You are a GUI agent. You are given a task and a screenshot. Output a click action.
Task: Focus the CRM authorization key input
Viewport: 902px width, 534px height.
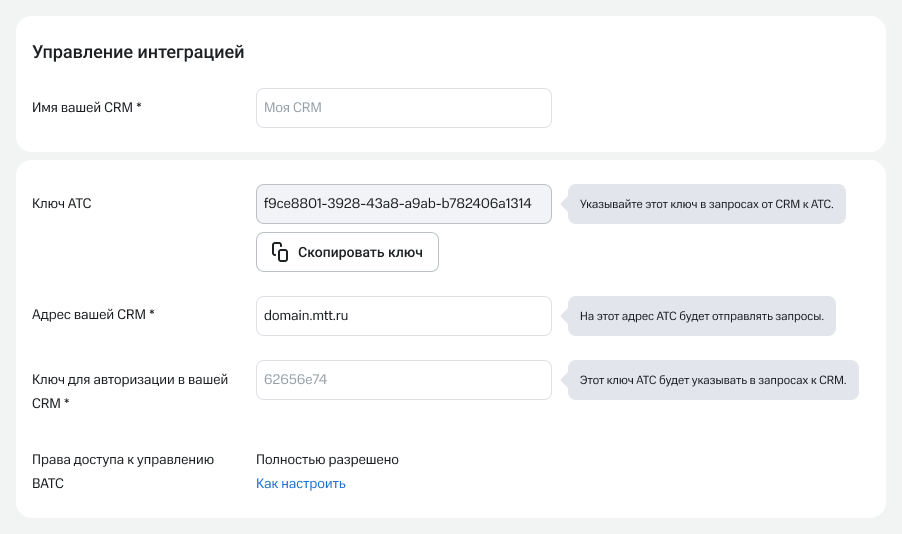click(x=403, y=380)
